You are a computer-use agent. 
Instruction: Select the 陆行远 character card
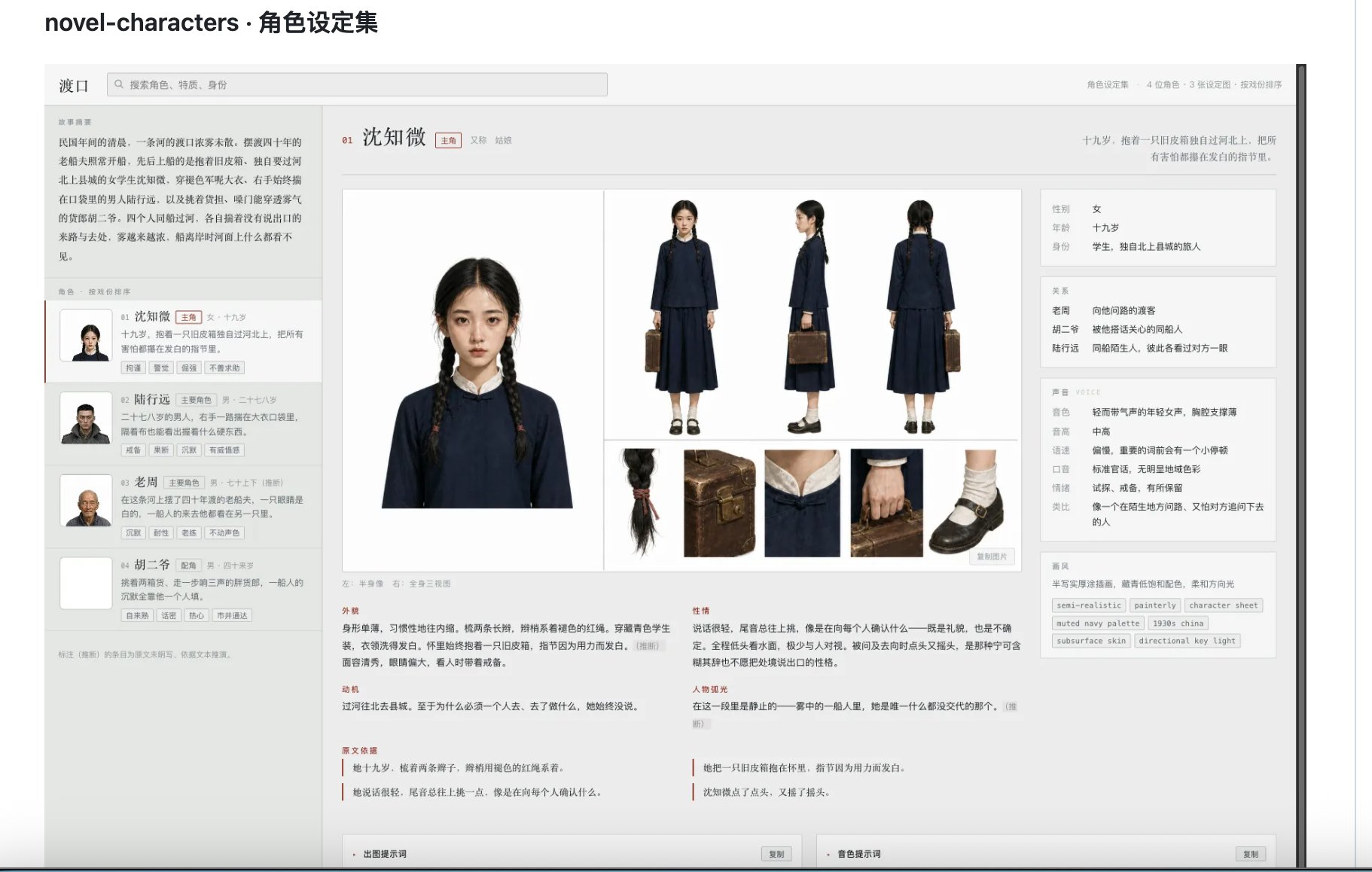pyautogui.click(x=184, y=424)
